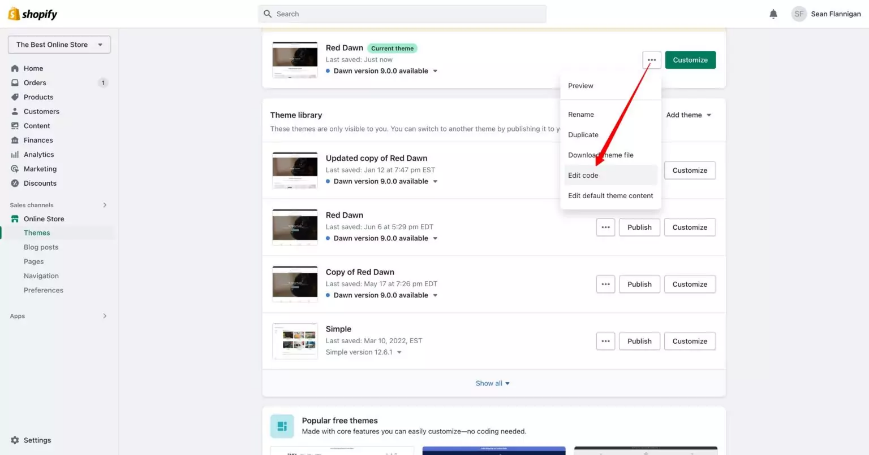Image resolution: width=869 pixels, height=455 pixels.
Task: Customize Updated copy of Red Dawn
Action: pos(689,170)
